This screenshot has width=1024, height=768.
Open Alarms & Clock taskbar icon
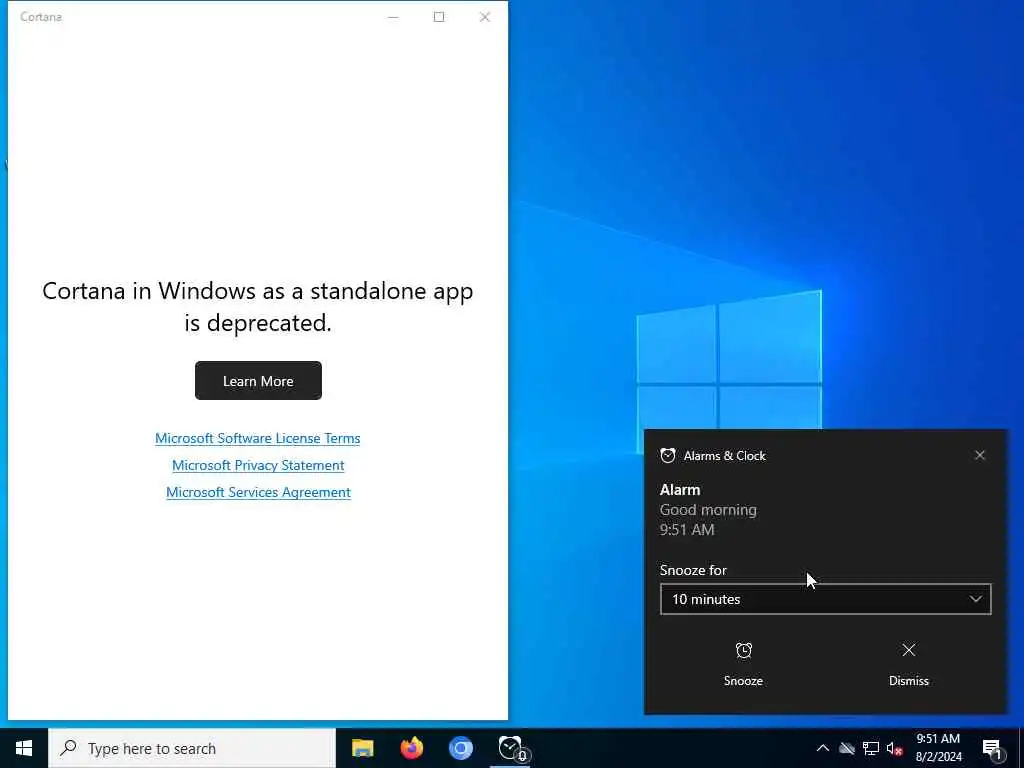(x=511, y=748)
